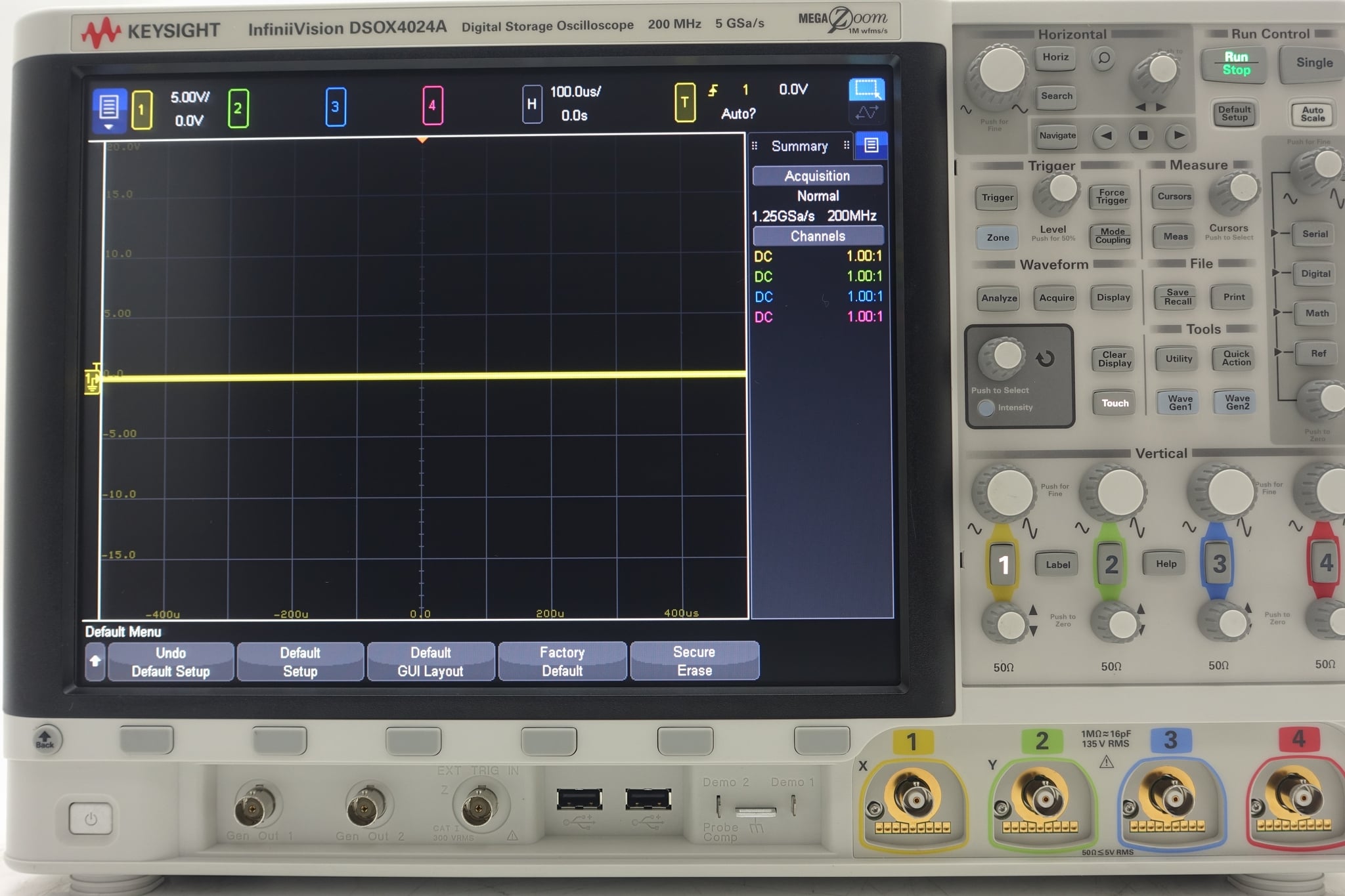Image resolution: width=1345 pixels, height=896 pixels.
Task: Push the Label key
Action: 1057,565
